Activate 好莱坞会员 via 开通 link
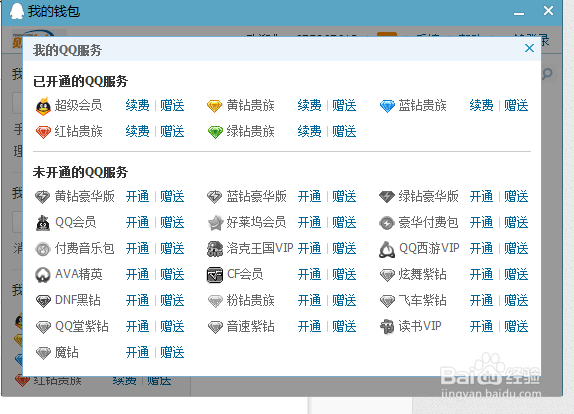 coord(310,222)
